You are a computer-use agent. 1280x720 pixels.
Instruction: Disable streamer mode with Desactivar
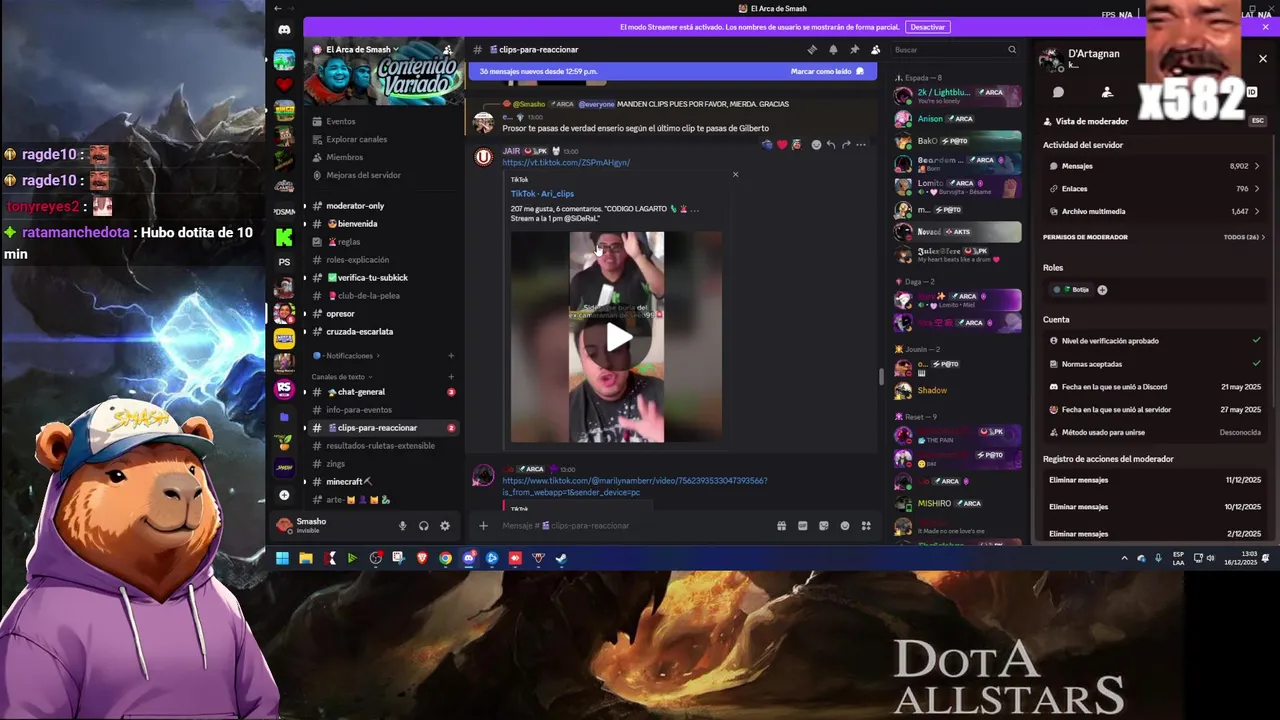928,27
